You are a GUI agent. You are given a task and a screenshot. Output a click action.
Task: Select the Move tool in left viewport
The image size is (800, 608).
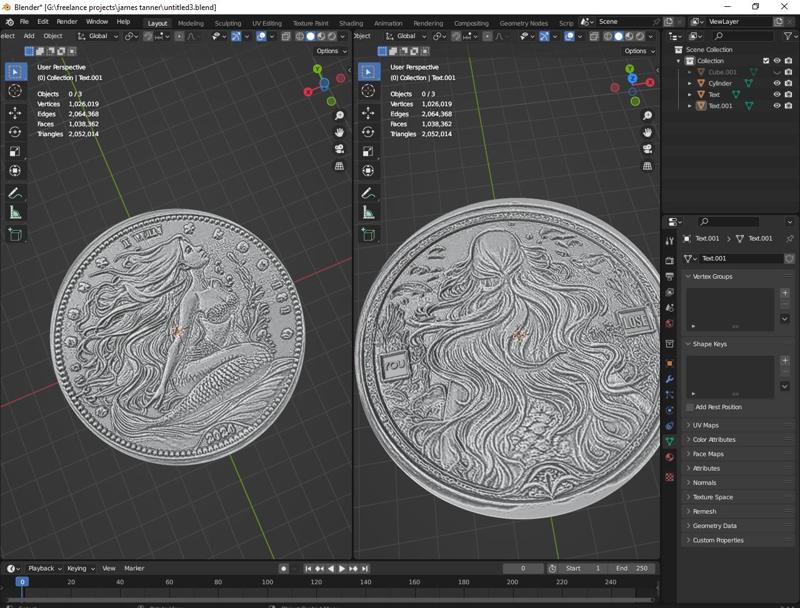[15, 112]
